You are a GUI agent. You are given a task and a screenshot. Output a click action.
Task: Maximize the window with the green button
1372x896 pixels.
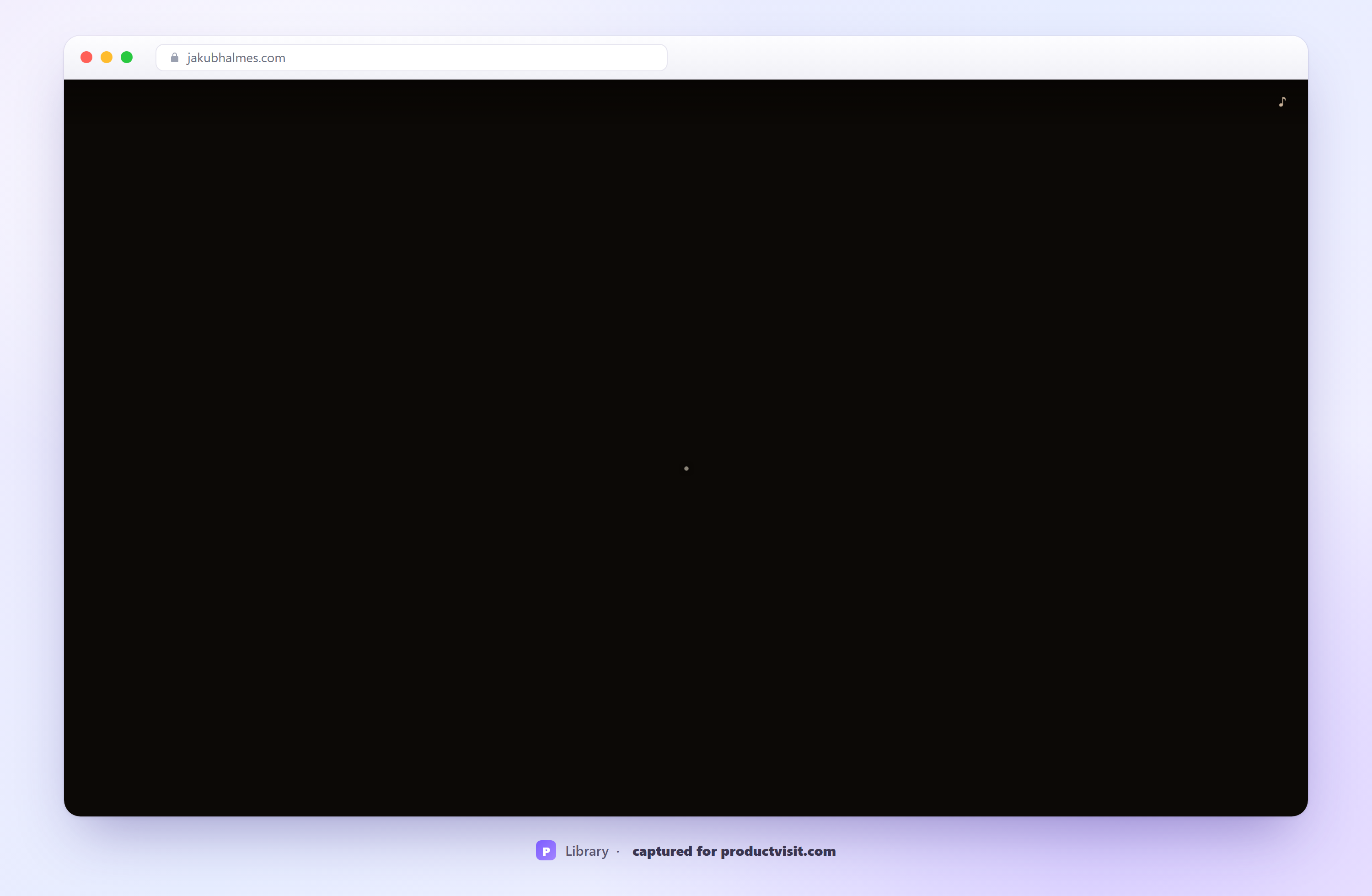(x=127, y=57)
